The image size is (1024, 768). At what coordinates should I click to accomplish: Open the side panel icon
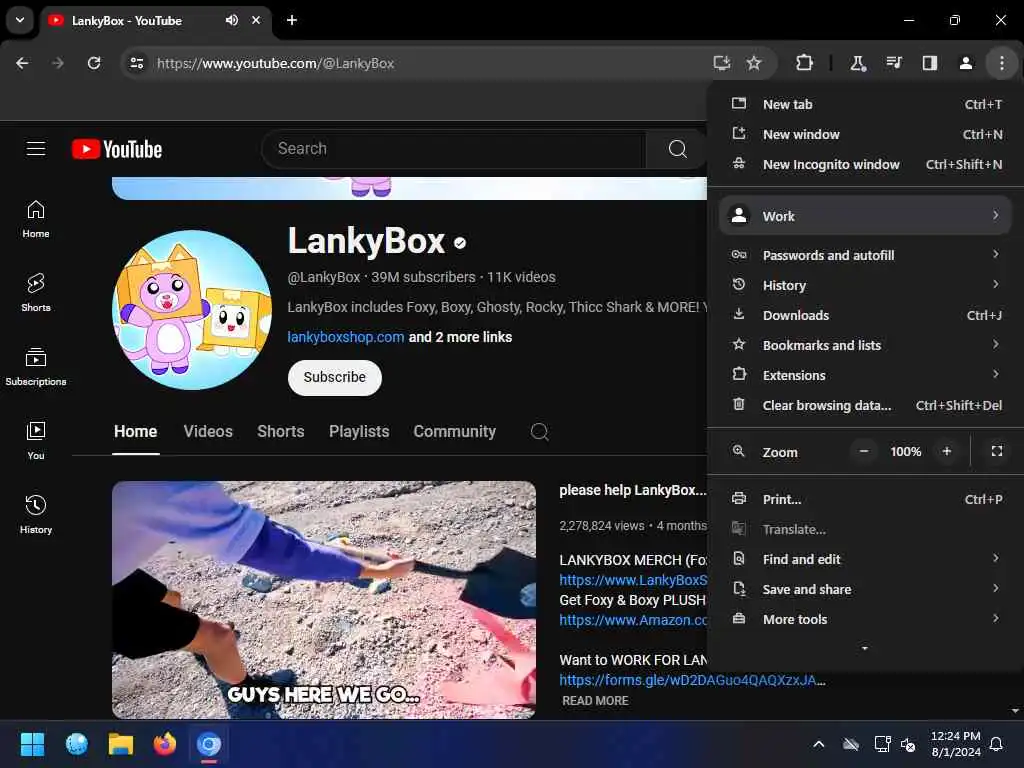click(x=929, y=63)
